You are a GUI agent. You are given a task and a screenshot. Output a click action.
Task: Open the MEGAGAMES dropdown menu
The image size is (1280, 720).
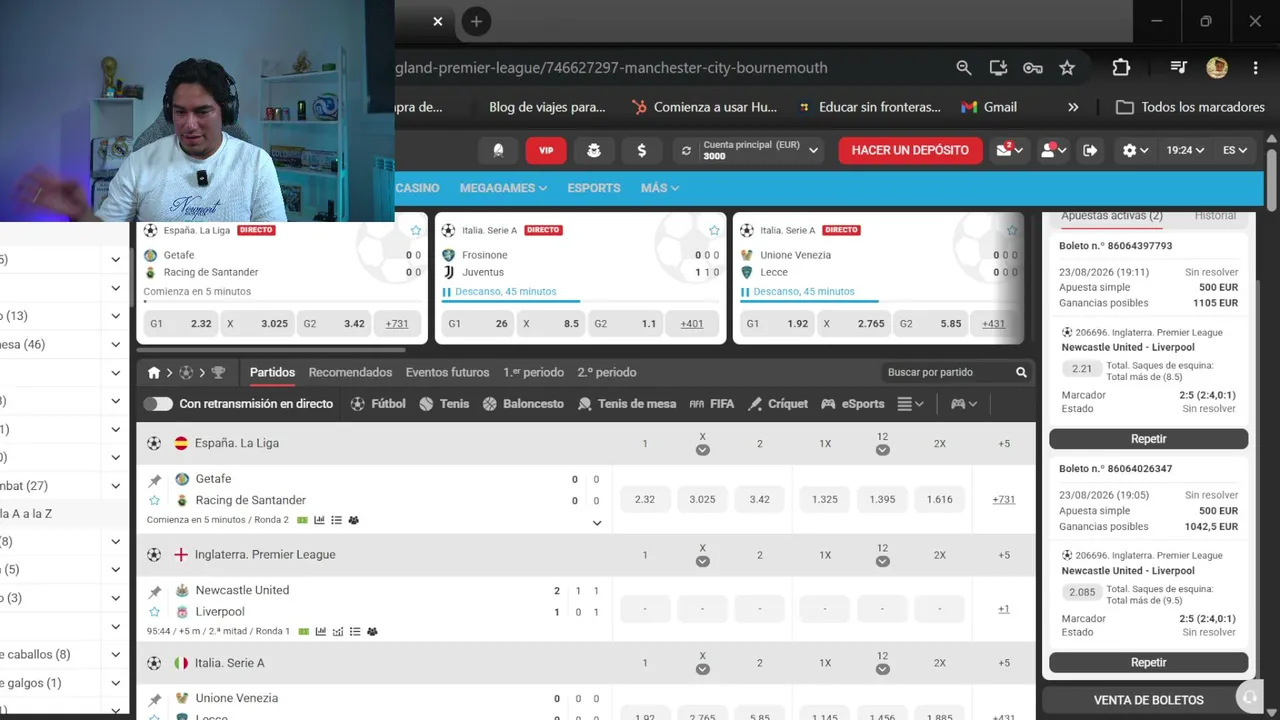pos(503,188)
